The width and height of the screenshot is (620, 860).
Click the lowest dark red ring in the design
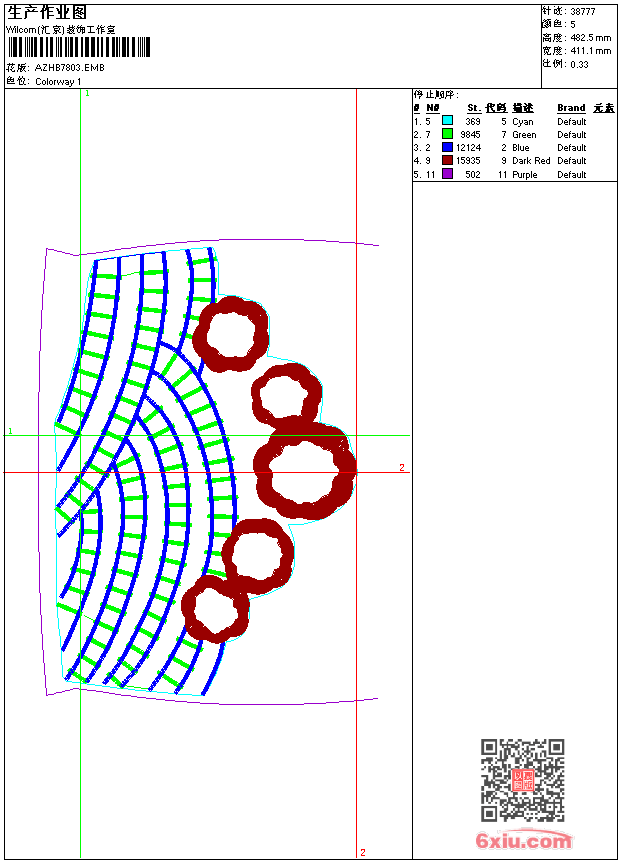point(215,609)
